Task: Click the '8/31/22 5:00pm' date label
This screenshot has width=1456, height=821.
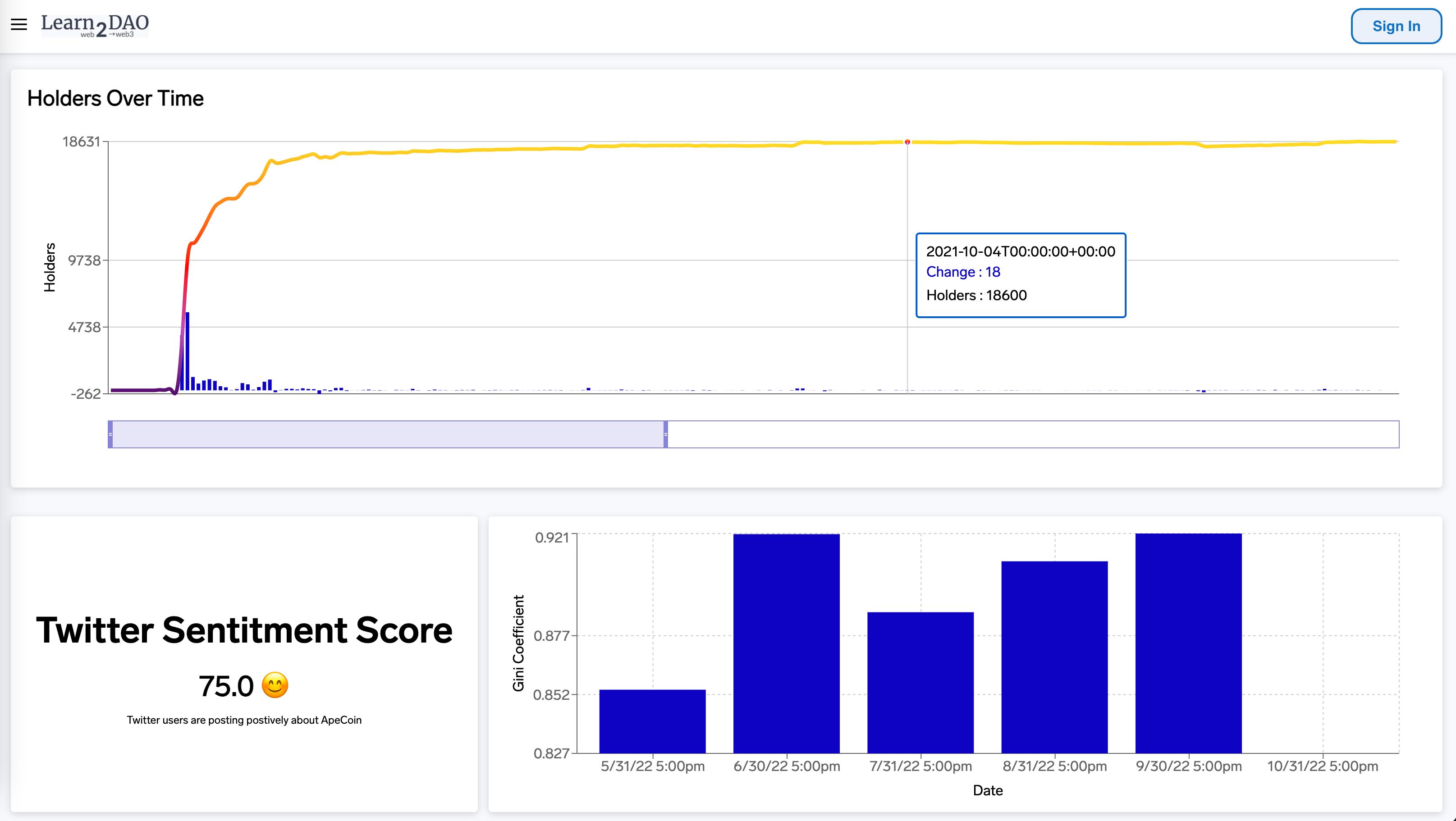Action: pyautogui.click(x=1055, y=766)
